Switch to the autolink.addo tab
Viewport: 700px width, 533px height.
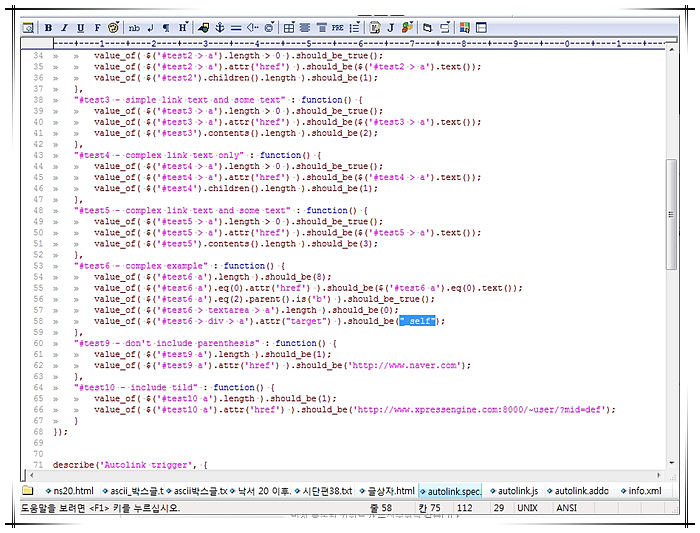(x=578, y=491)
